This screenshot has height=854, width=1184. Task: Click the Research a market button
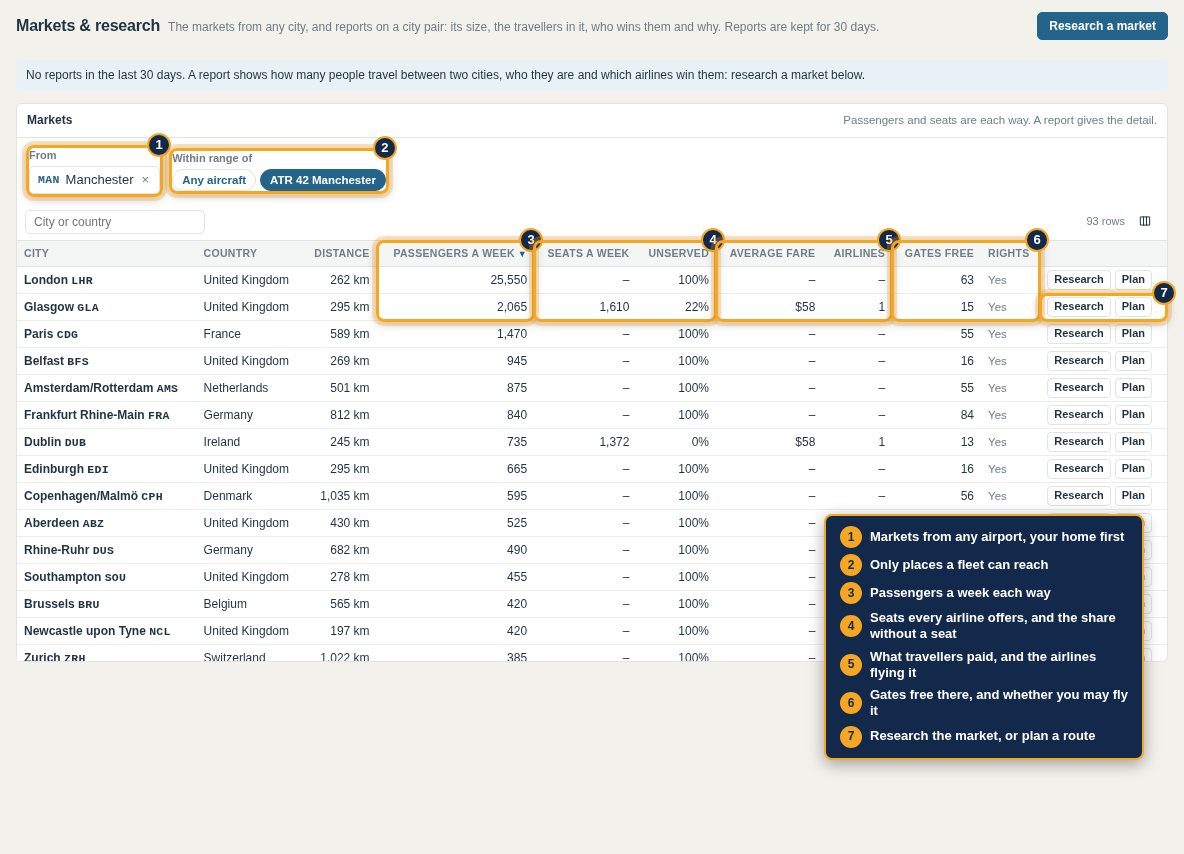(1102, 26)
